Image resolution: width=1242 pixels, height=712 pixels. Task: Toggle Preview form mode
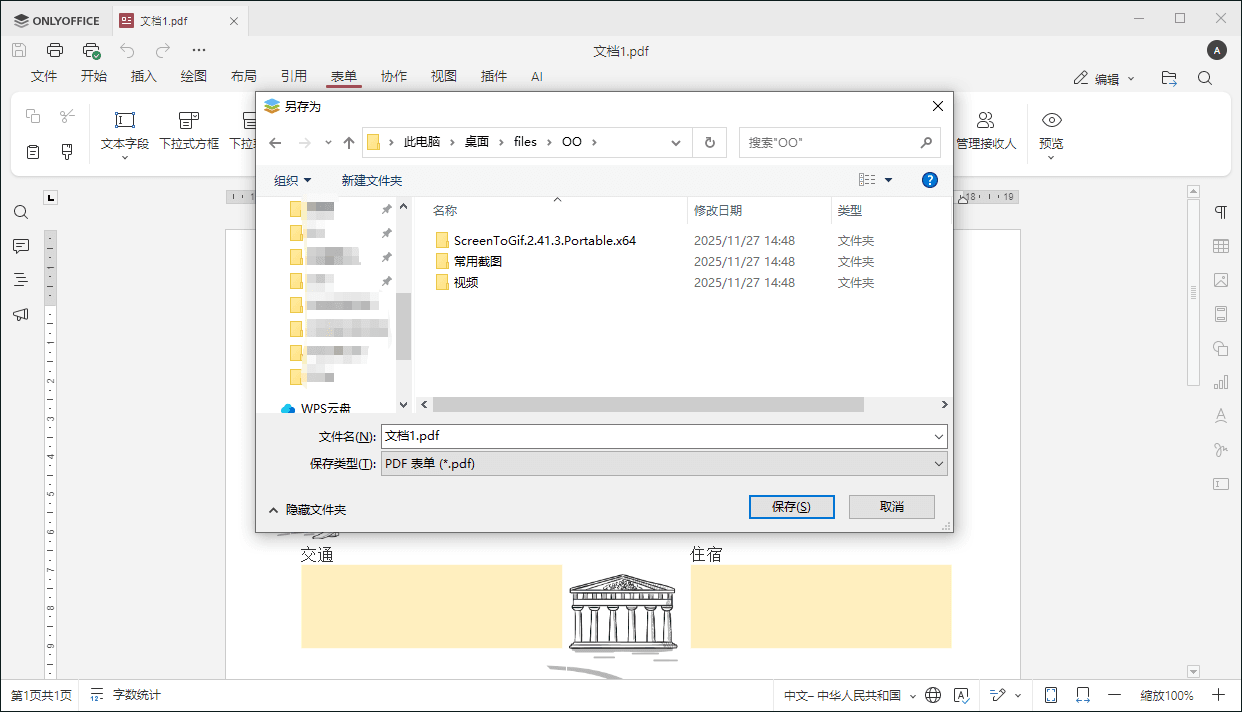[x=1051, y=131]
